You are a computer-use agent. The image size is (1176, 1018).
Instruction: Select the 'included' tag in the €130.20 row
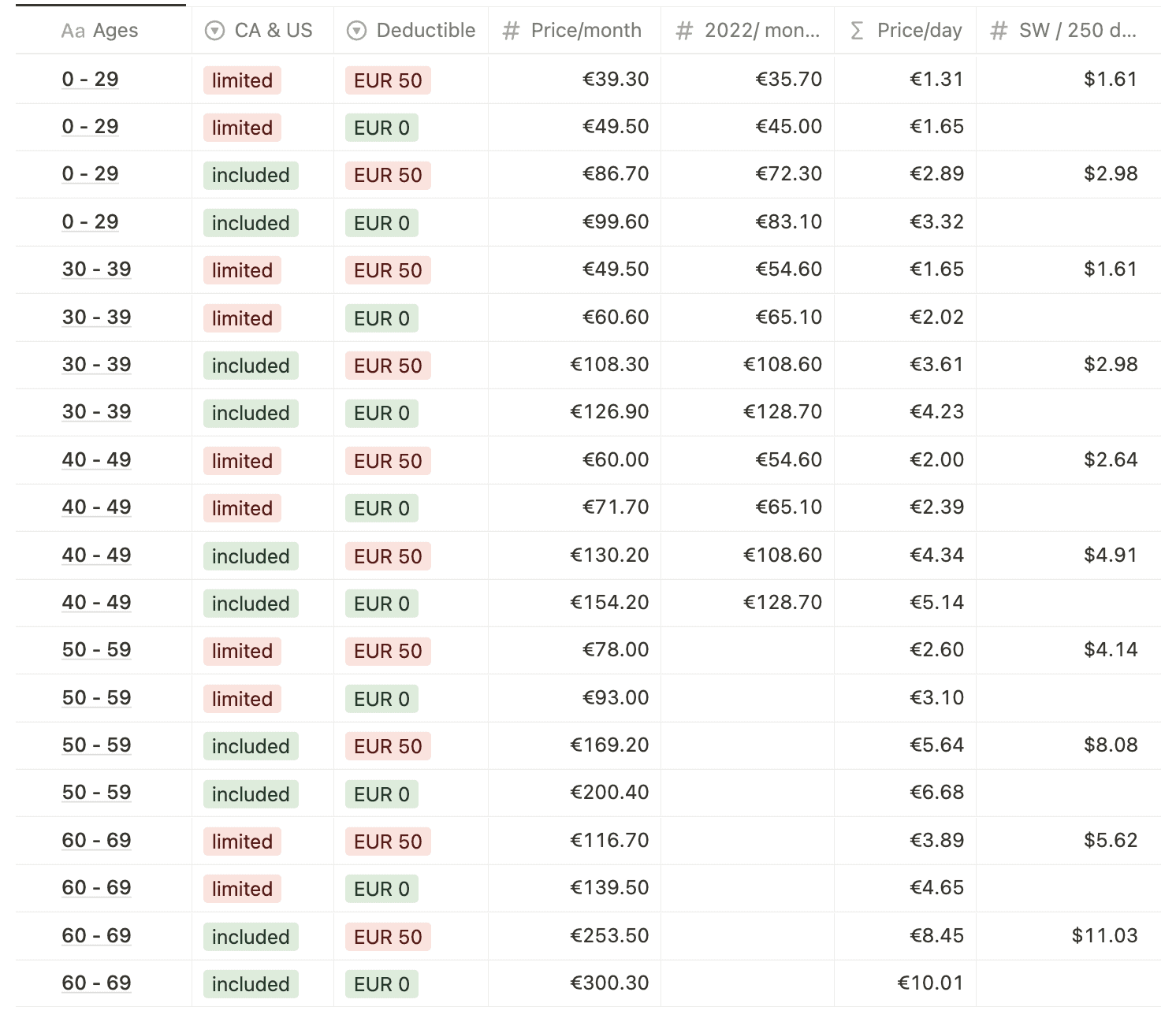pos(251,556)
